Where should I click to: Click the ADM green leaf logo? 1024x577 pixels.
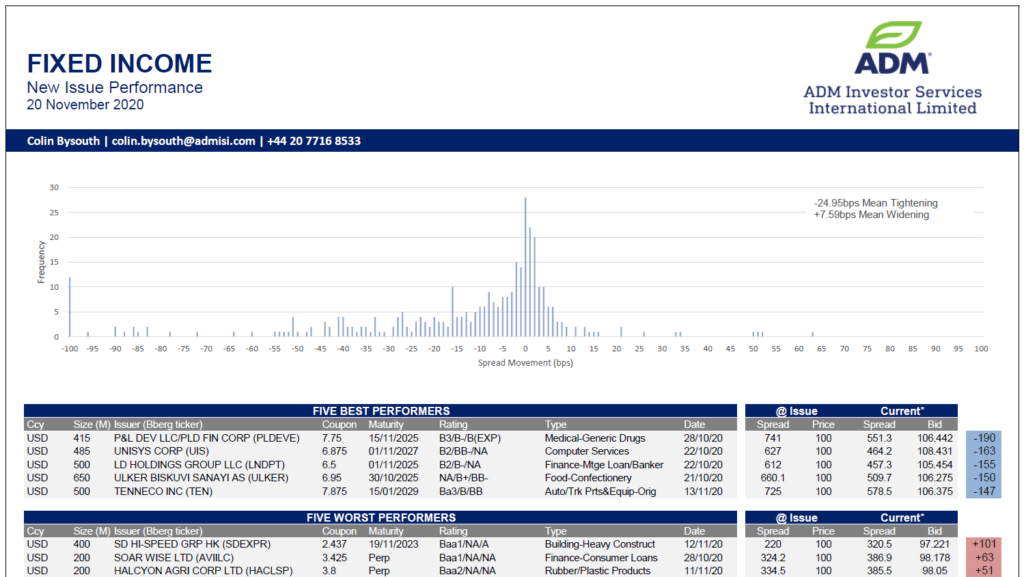click(893, 35)
